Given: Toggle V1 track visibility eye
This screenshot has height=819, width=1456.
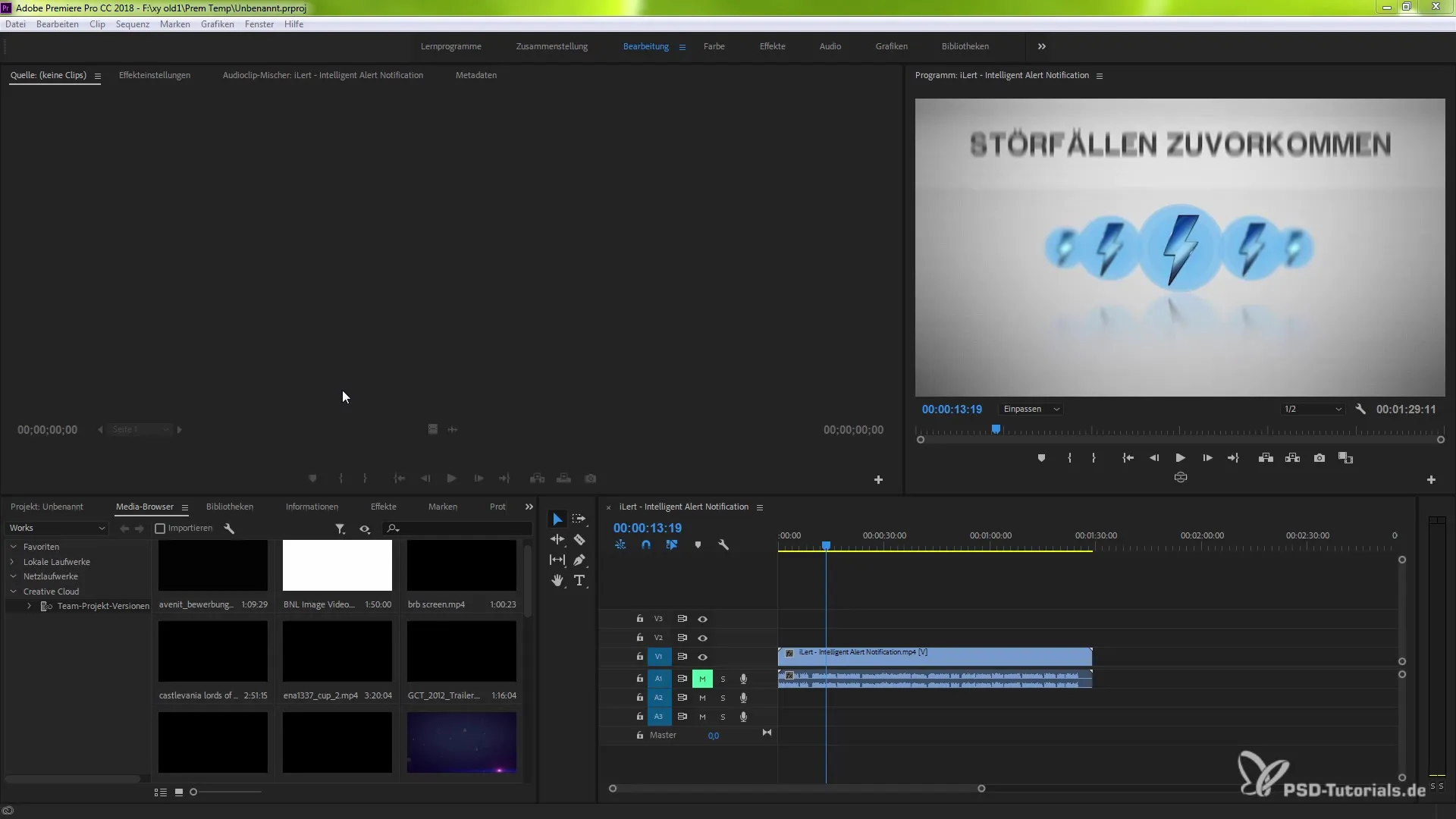Looking at the screenshot, I should (x=702, y=657).
